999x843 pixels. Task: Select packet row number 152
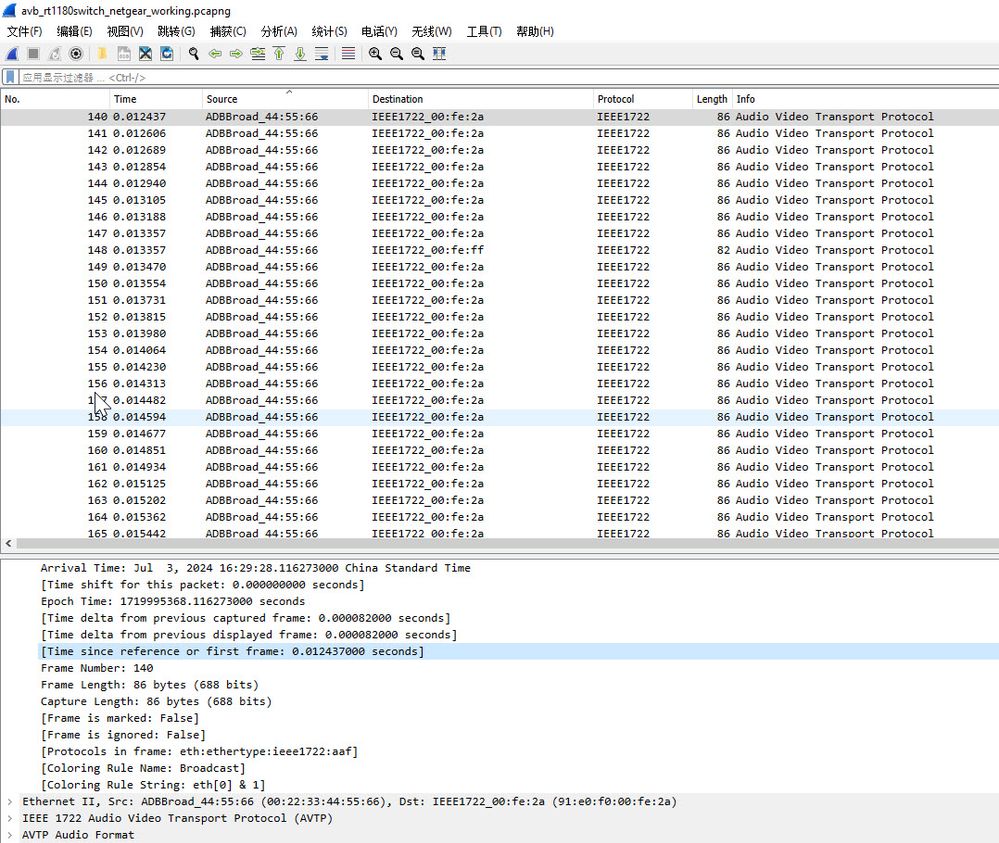point(500,317)
